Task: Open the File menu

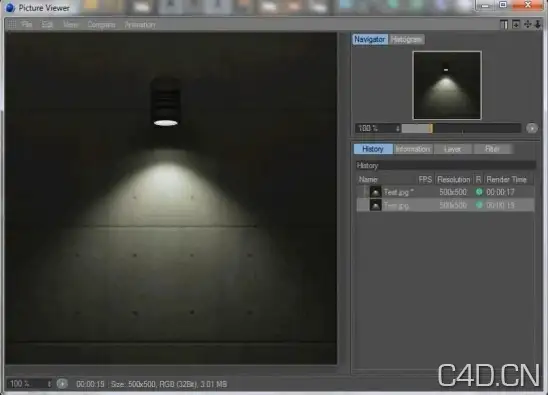Action: click(x=27, y=24)
